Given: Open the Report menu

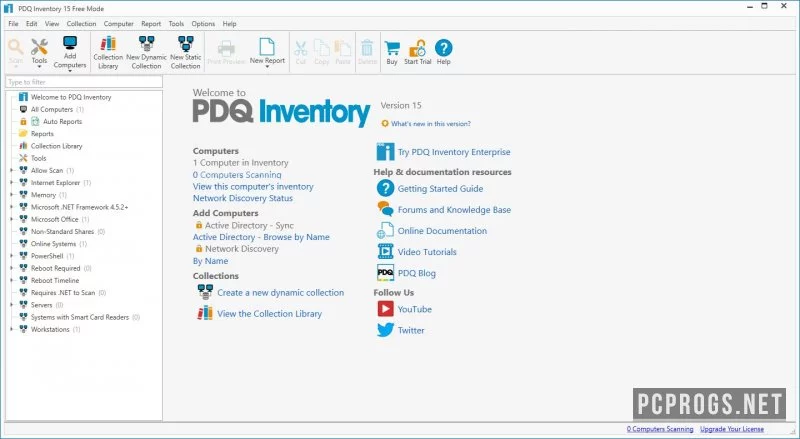Looking at the screenshot, I should tap(151, 23).
